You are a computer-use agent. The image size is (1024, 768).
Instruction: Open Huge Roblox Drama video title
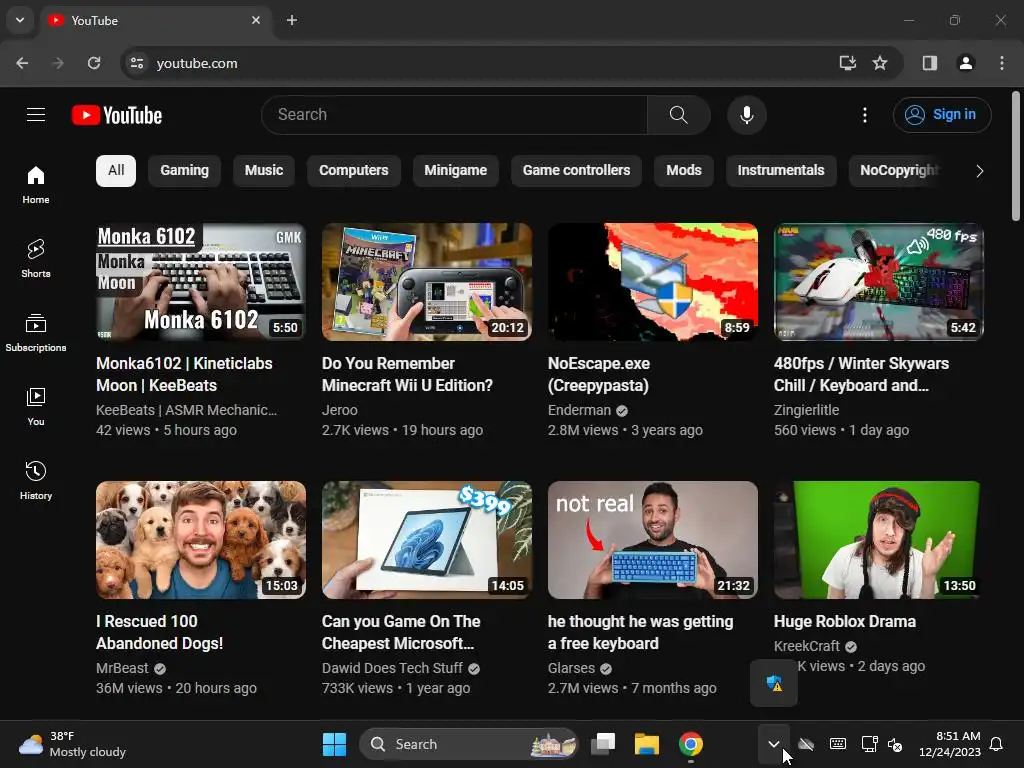coord(845,622)
